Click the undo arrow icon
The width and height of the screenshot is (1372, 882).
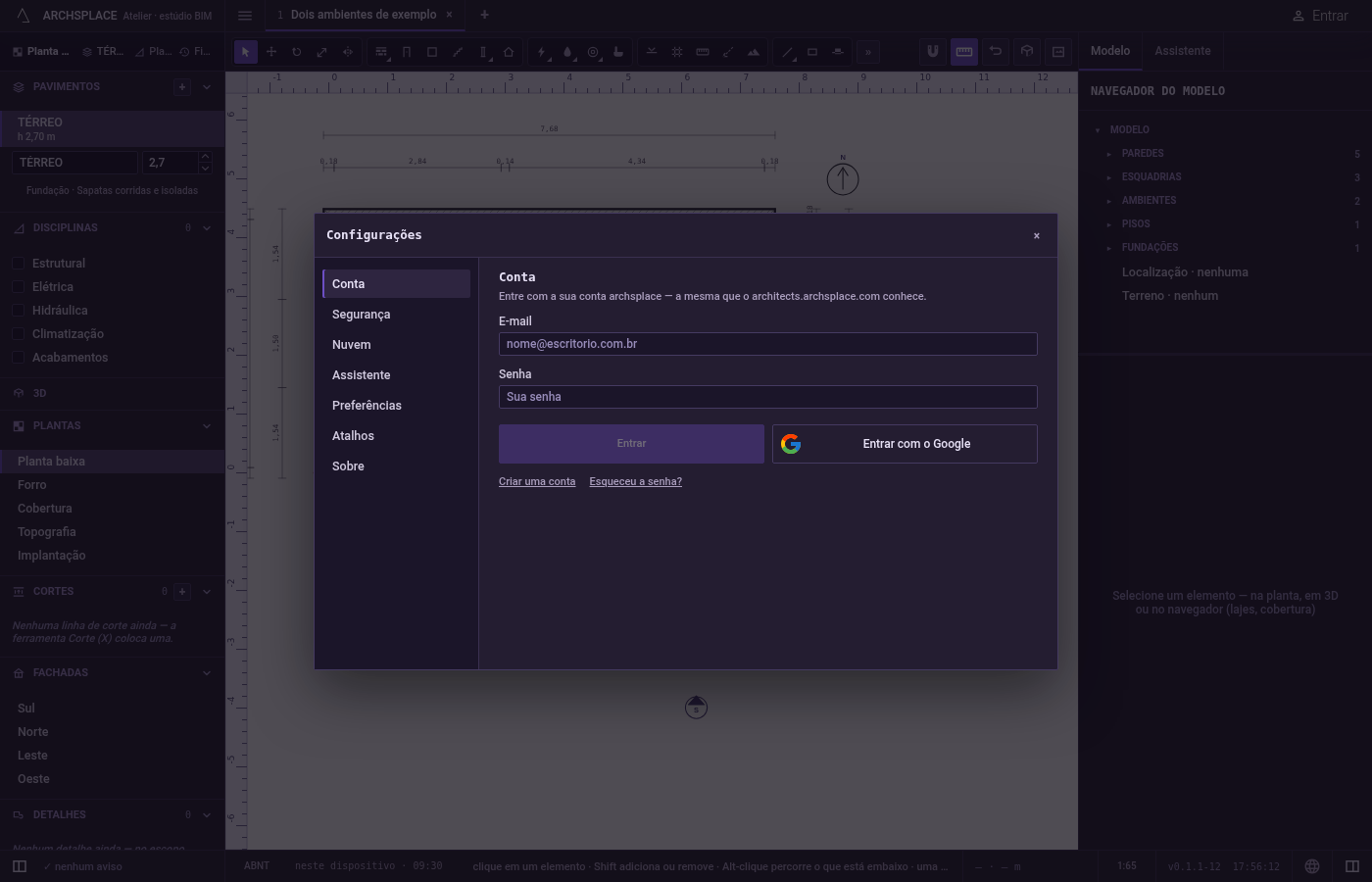pos(996,52)
